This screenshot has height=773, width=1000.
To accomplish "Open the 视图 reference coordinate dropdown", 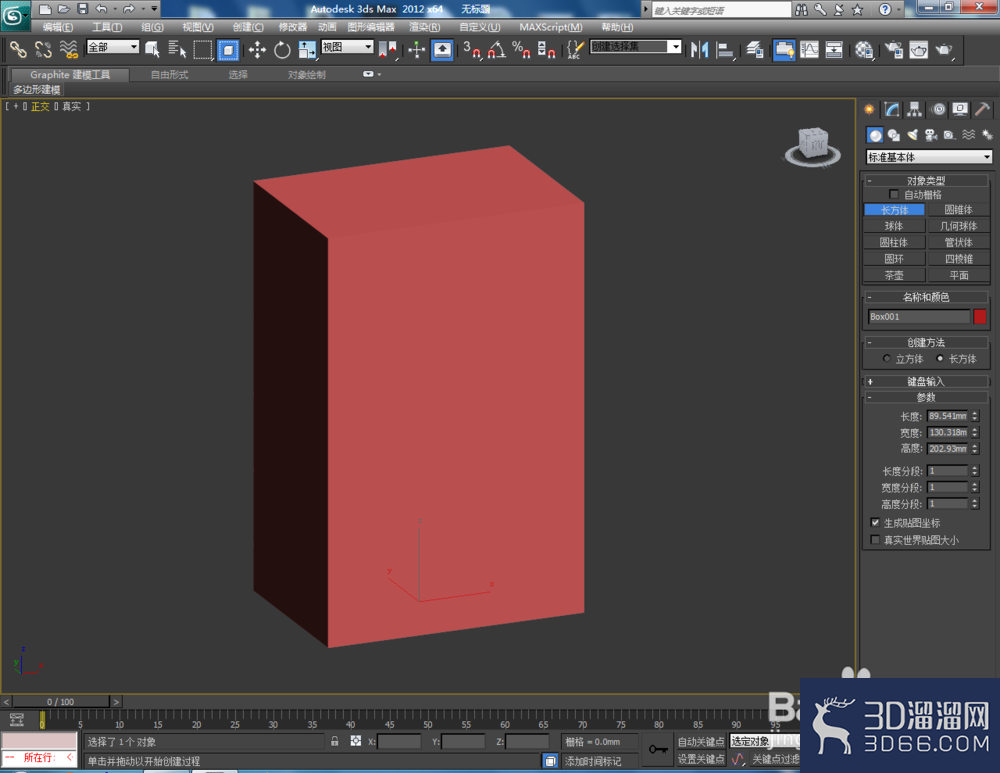I will [347, 47].
